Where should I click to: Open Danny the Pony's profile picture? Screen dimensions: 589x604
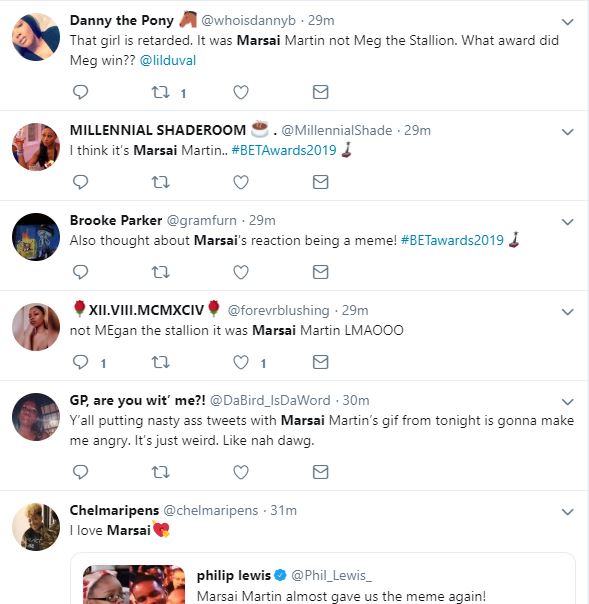tap(36, 37)
